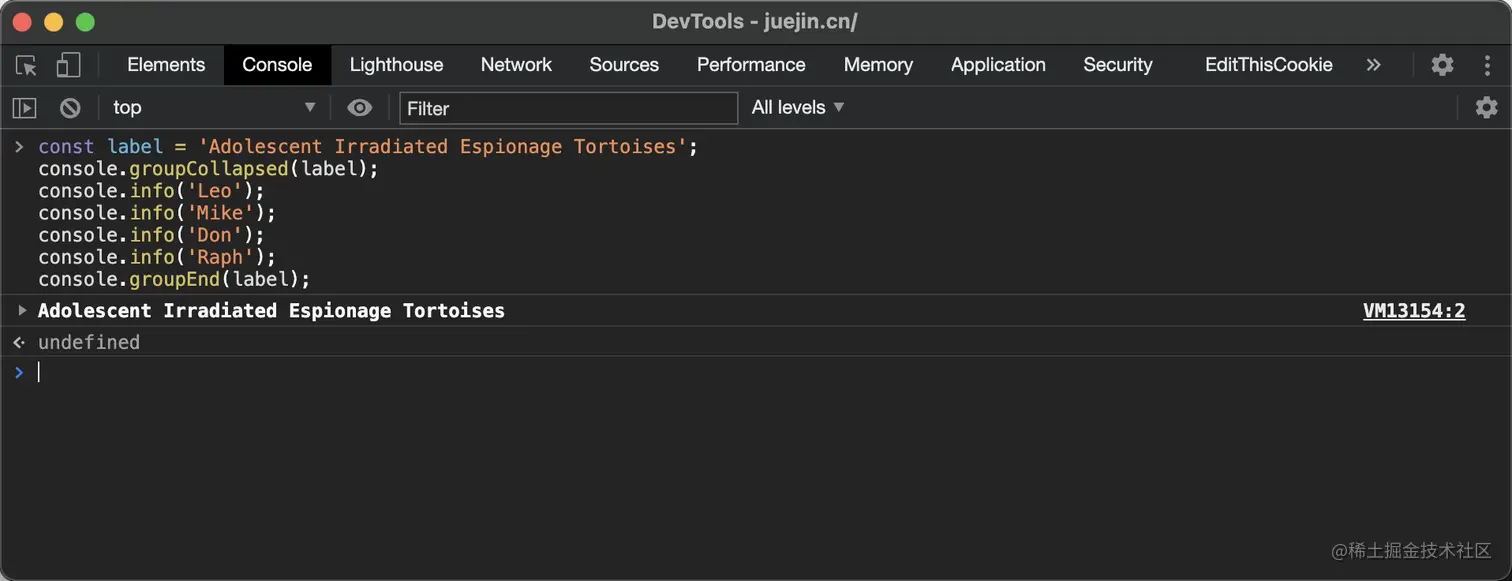
Task: Open the three-dot customize DevTools menu
Action: click(x=1487, y=65)
